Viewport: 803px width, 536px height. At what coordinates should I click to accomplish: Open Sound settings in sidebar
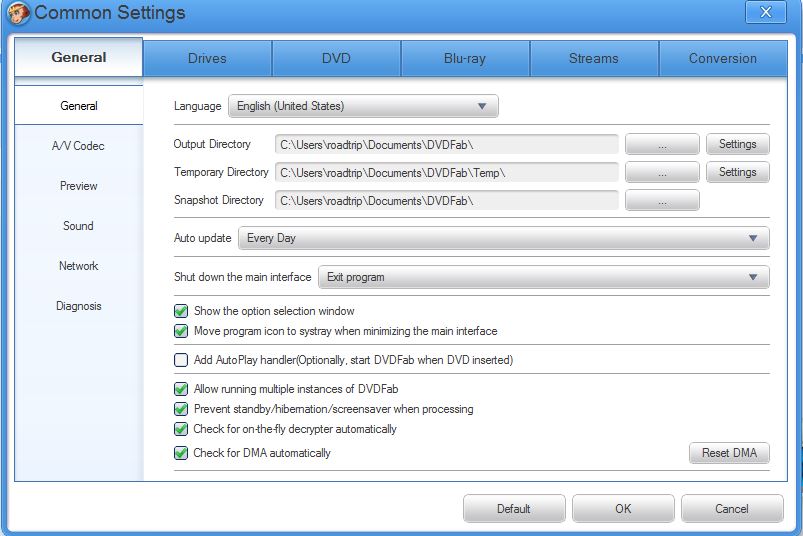(x=78, y=226)
